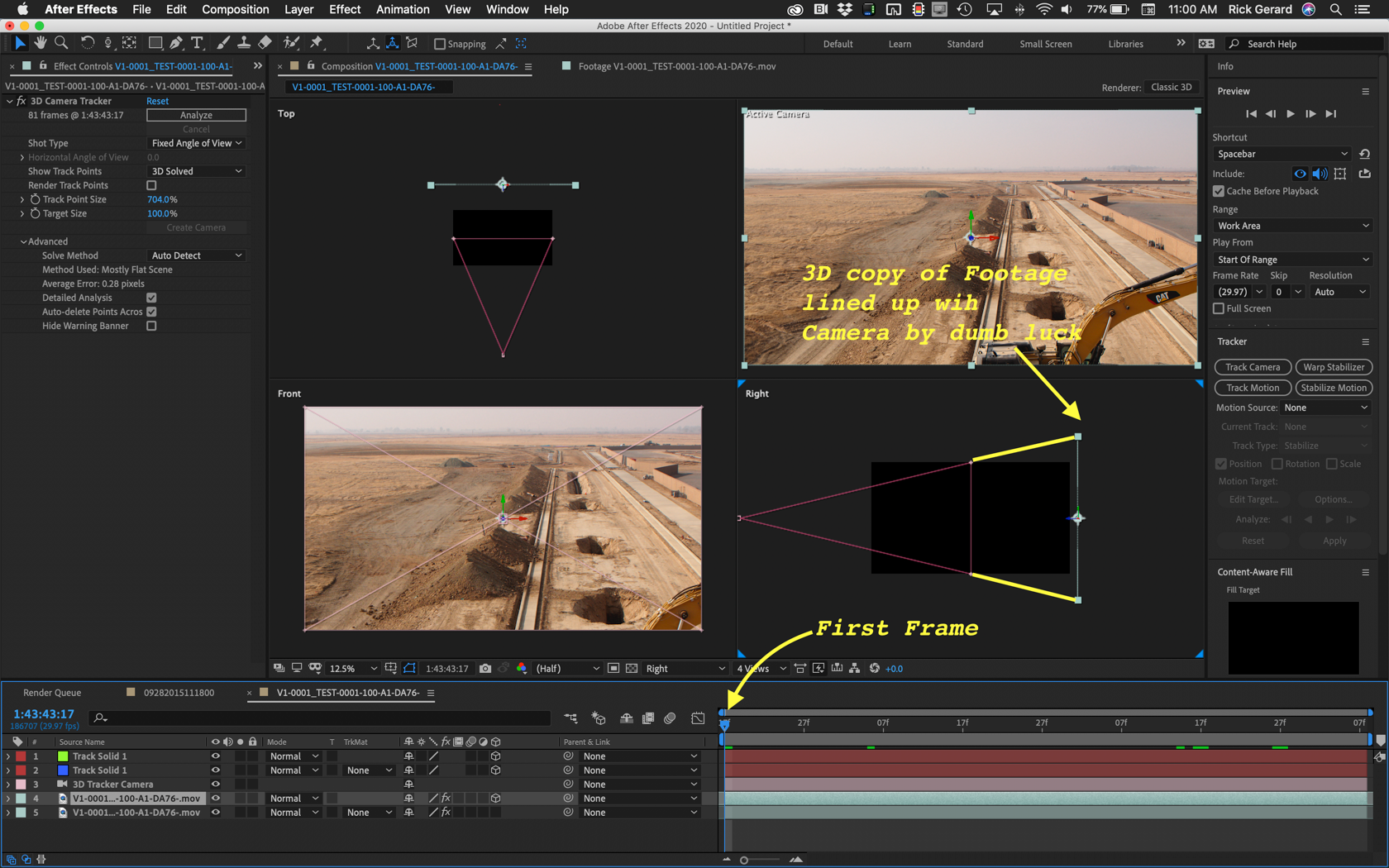The height and width of the screenshot is (868, 1389).
Task: Open channel and color management settings
Action: coord(522,668)
